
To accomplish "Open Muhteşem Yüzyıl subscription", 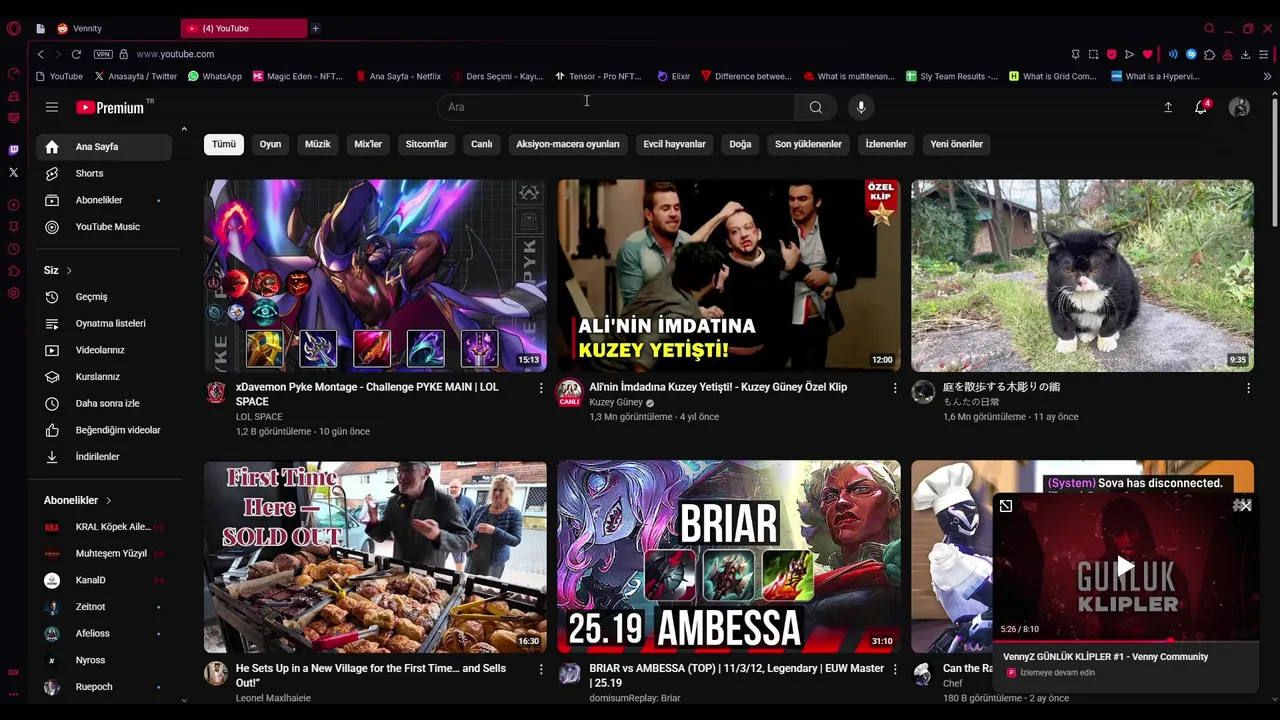I will pyautogui.click(x=105, y=553).
